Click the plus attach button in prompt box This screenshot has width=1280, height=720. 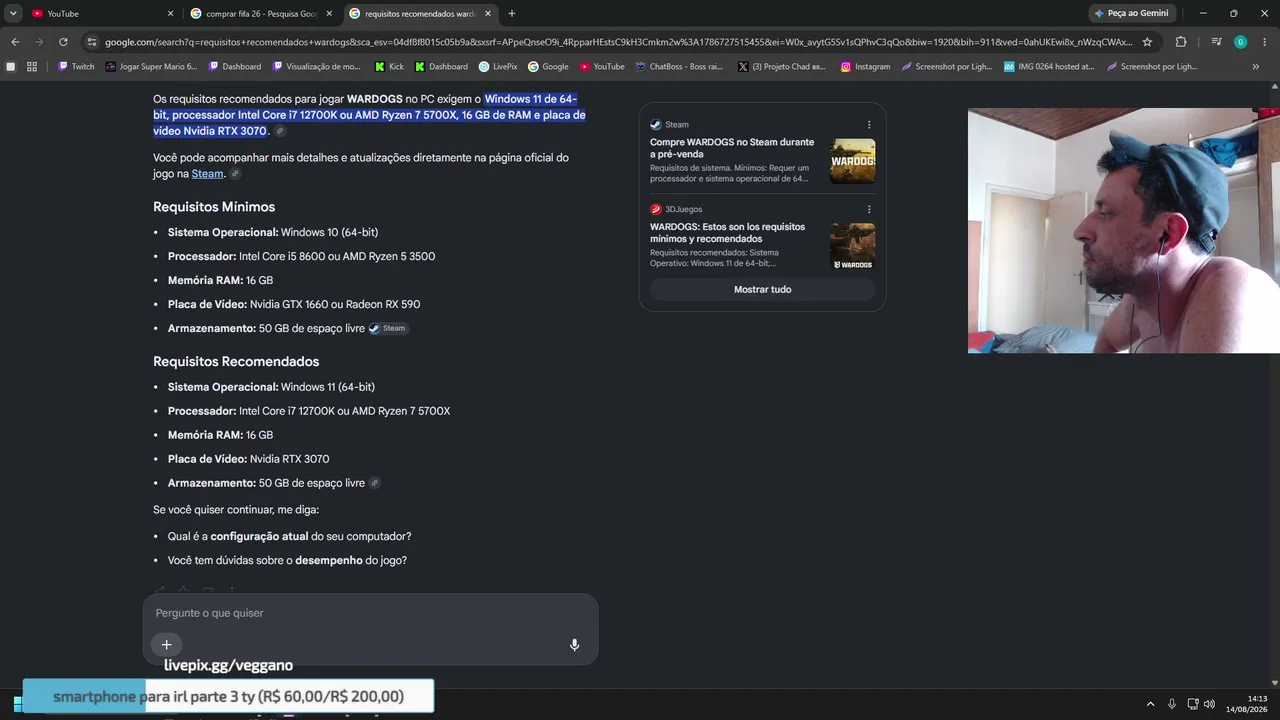tap(166, 645)
